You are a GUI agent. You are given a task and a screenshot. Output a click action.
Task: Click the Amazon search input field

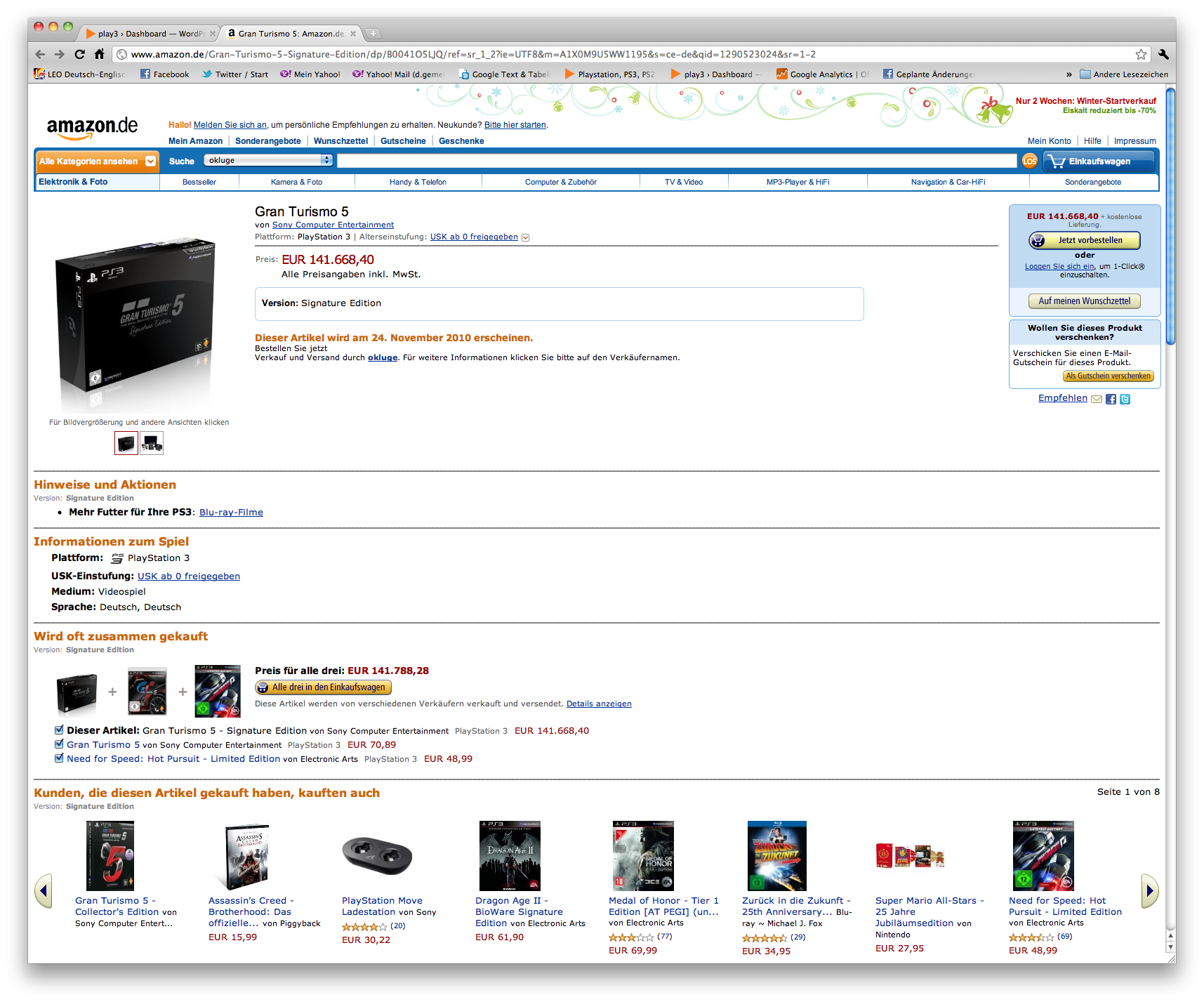[677, 161]
